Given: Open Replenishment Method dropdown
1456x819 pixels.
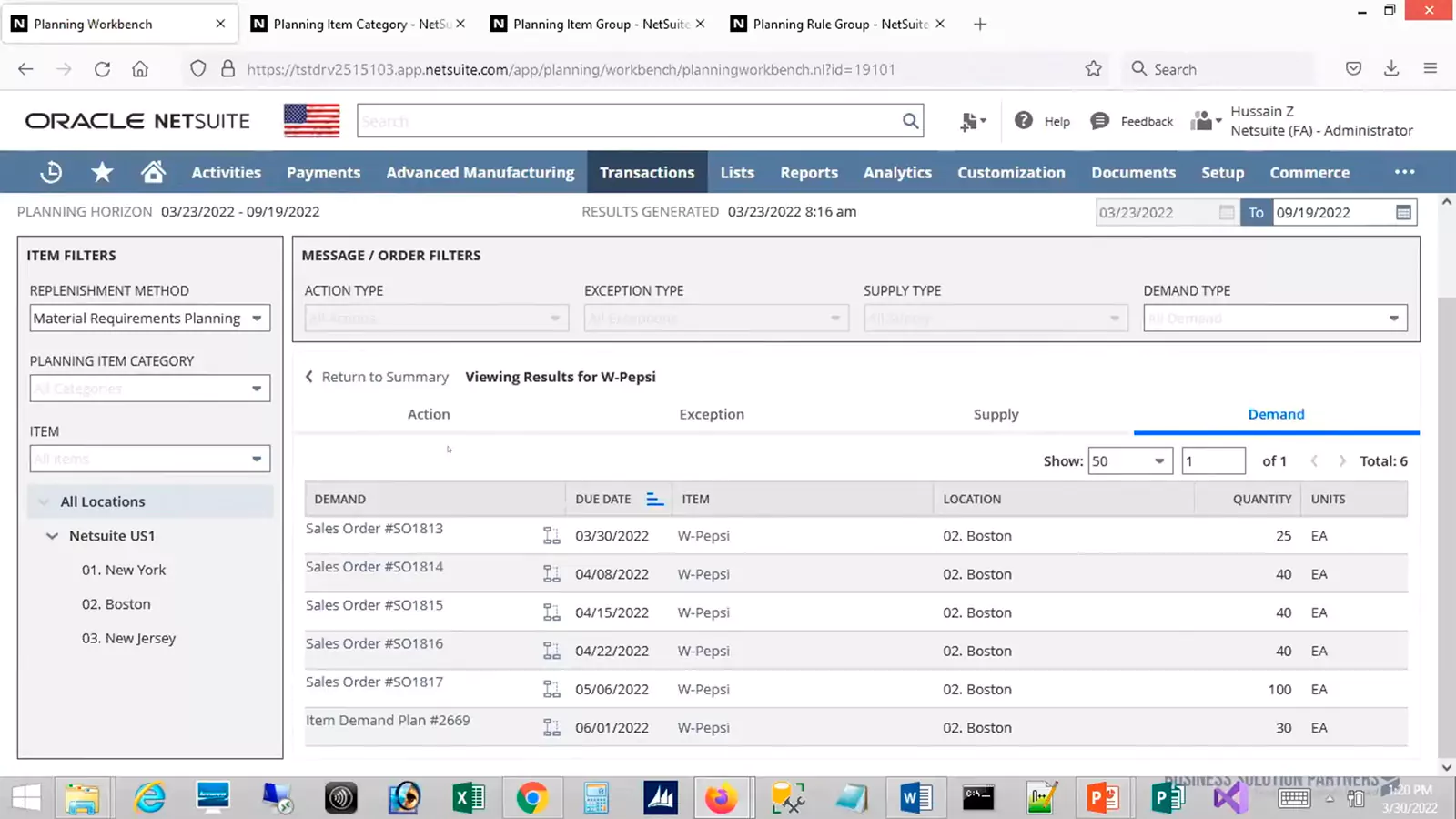Looking at the screenshot, I should point(150,318).
